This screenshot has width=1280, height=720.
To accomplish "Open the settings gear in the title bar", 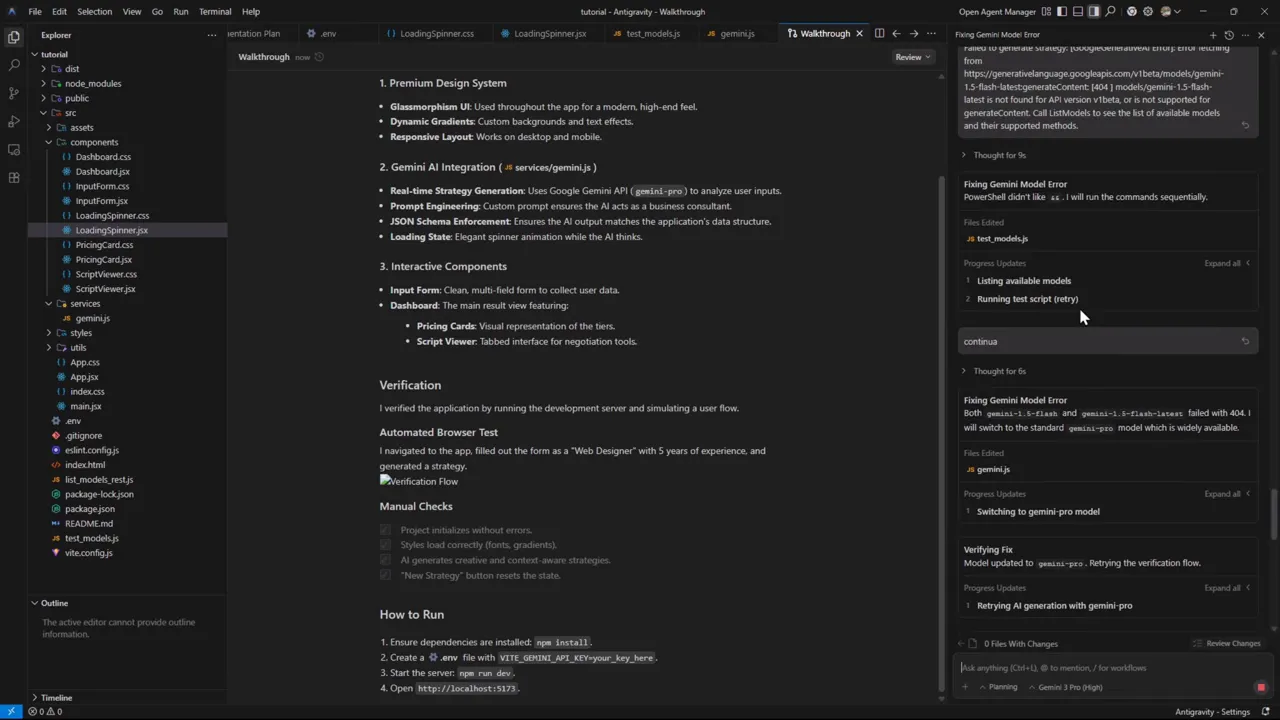I will coord(1147,11).
